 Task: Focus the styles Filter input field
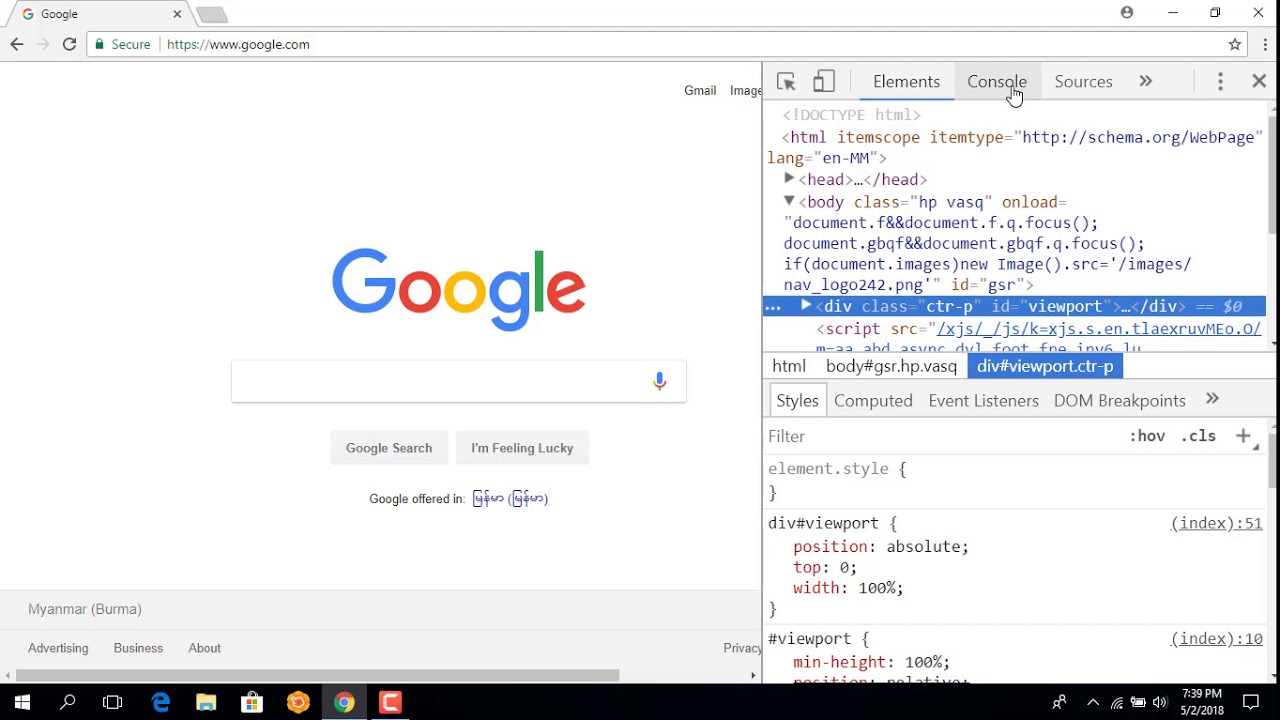coord(940,436)
